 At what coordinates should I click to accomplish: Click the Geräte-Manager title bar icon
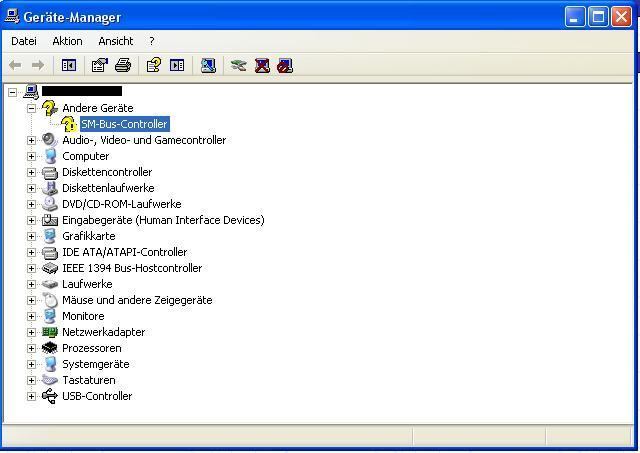pyautogui.click(x=12, y=16)
